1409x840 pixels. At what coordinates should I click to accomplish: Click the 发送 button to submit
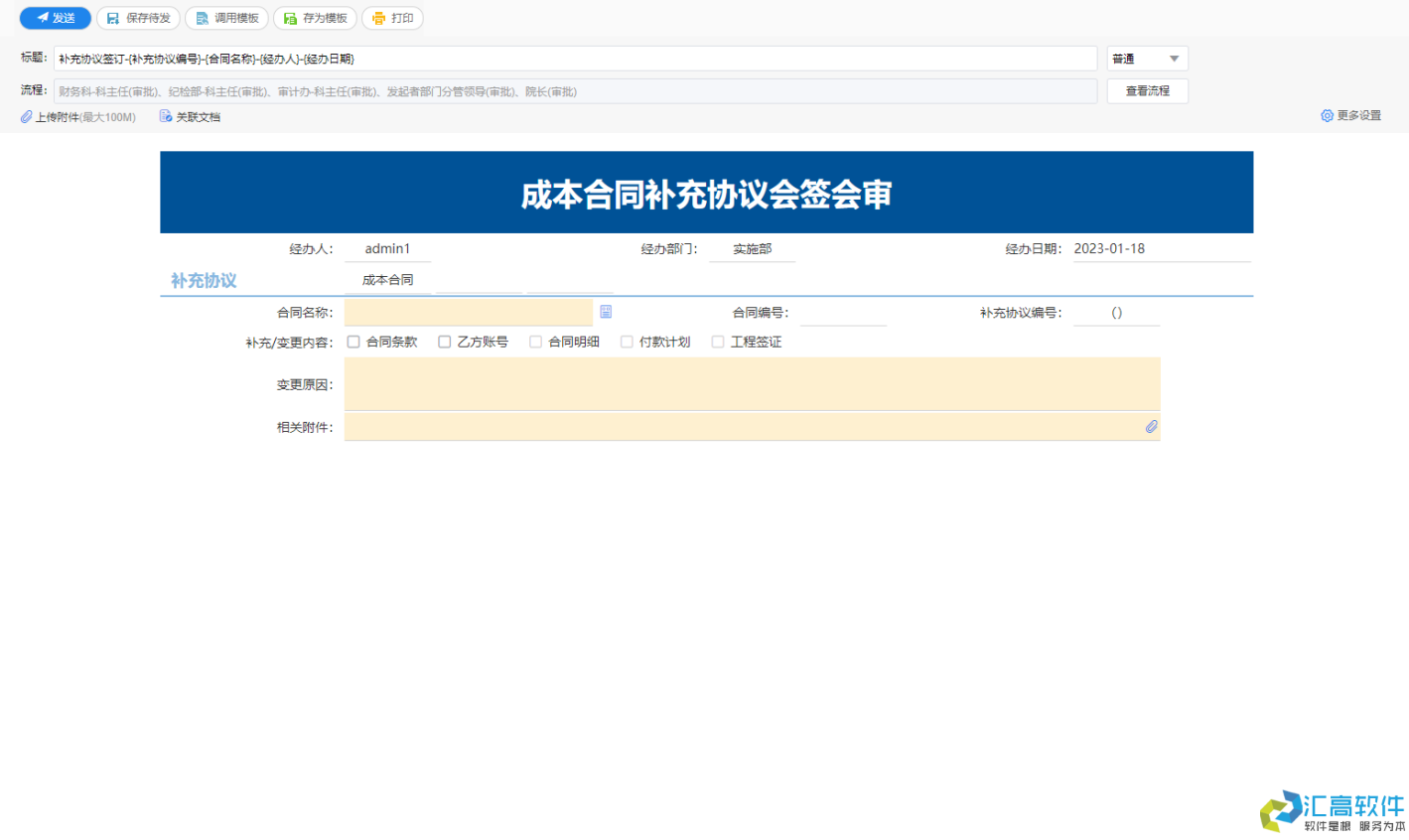55,18
